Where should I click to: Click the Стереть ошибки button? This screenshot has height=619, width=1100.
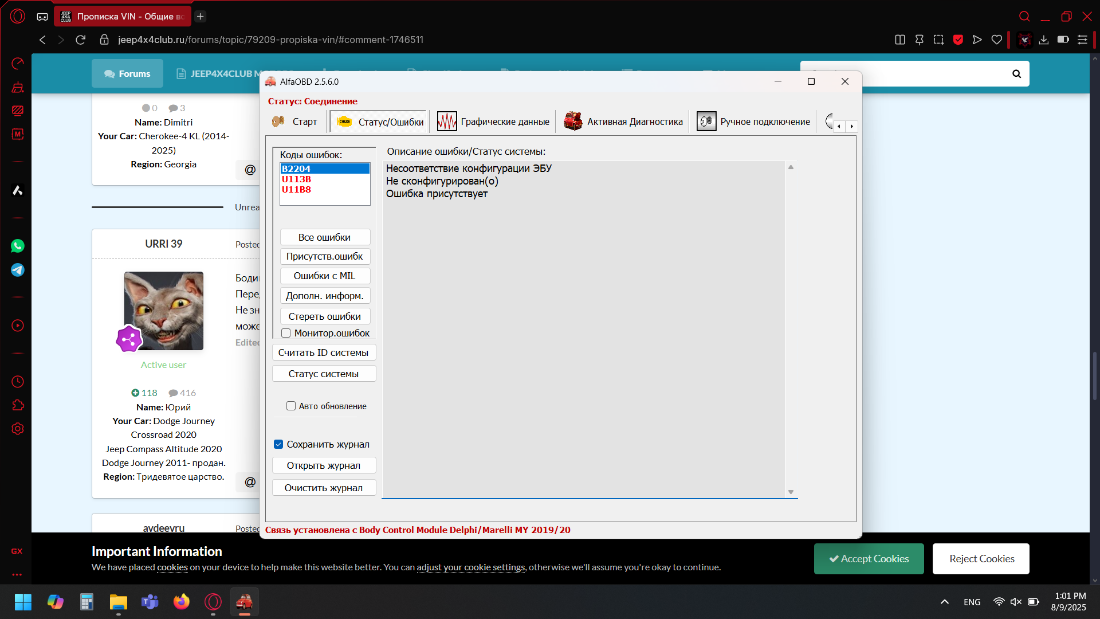tap(324, 316)
